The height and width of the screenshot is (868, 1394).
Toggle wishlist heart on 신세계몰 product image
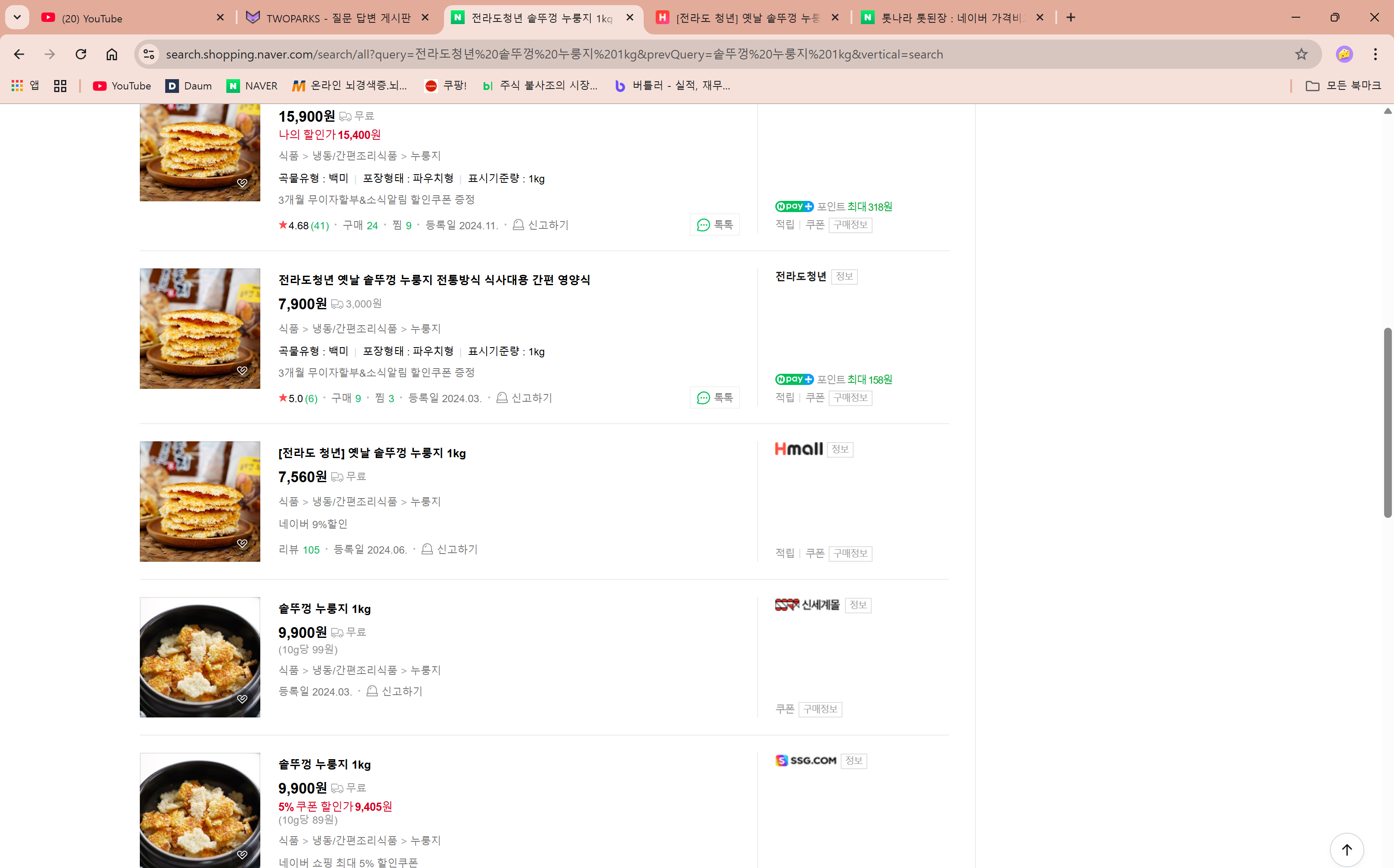point(242,699)
